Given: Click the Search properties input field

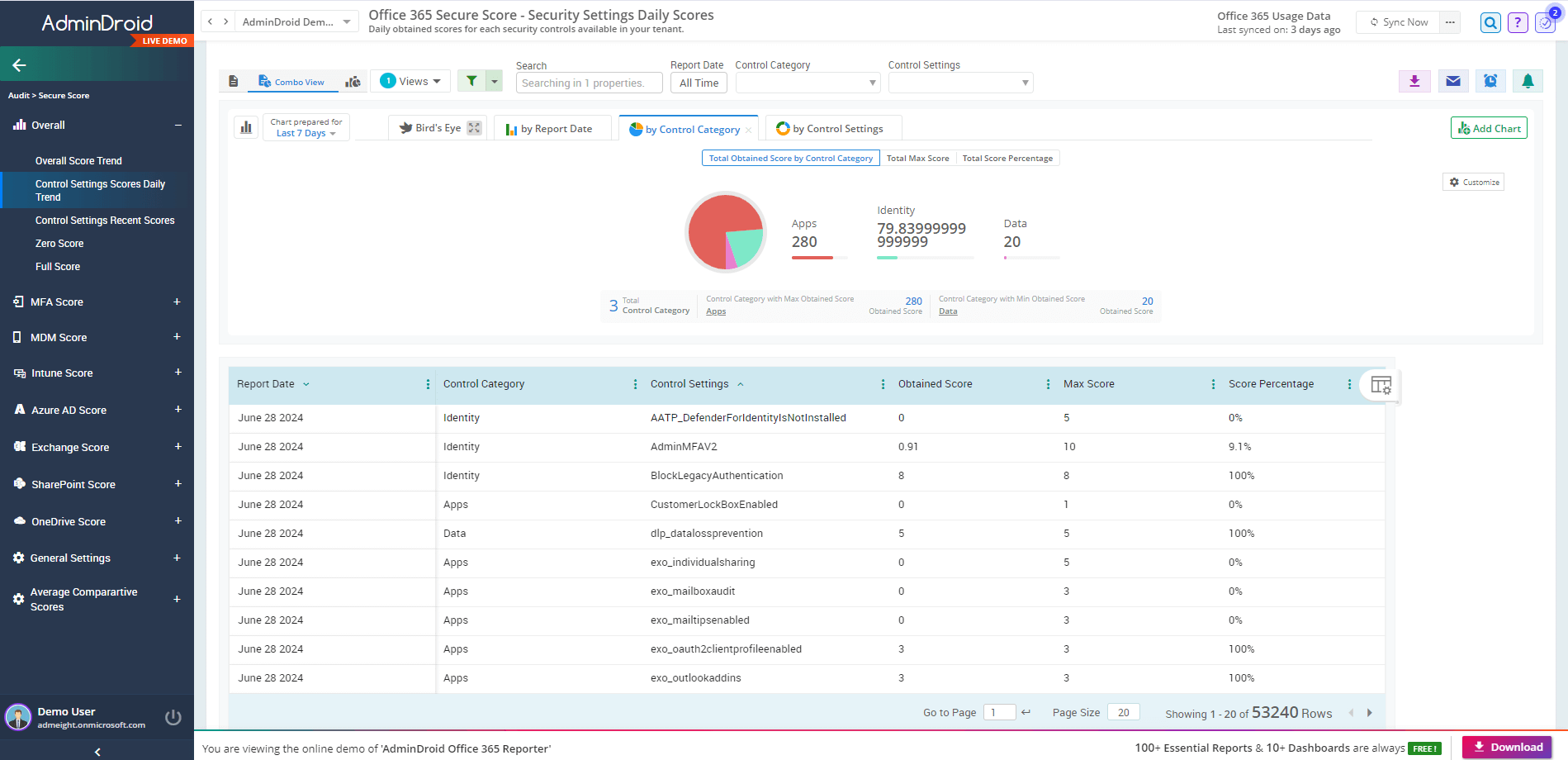Looking at the screenshot, I should pyautogui.click(x=589, y=83).
